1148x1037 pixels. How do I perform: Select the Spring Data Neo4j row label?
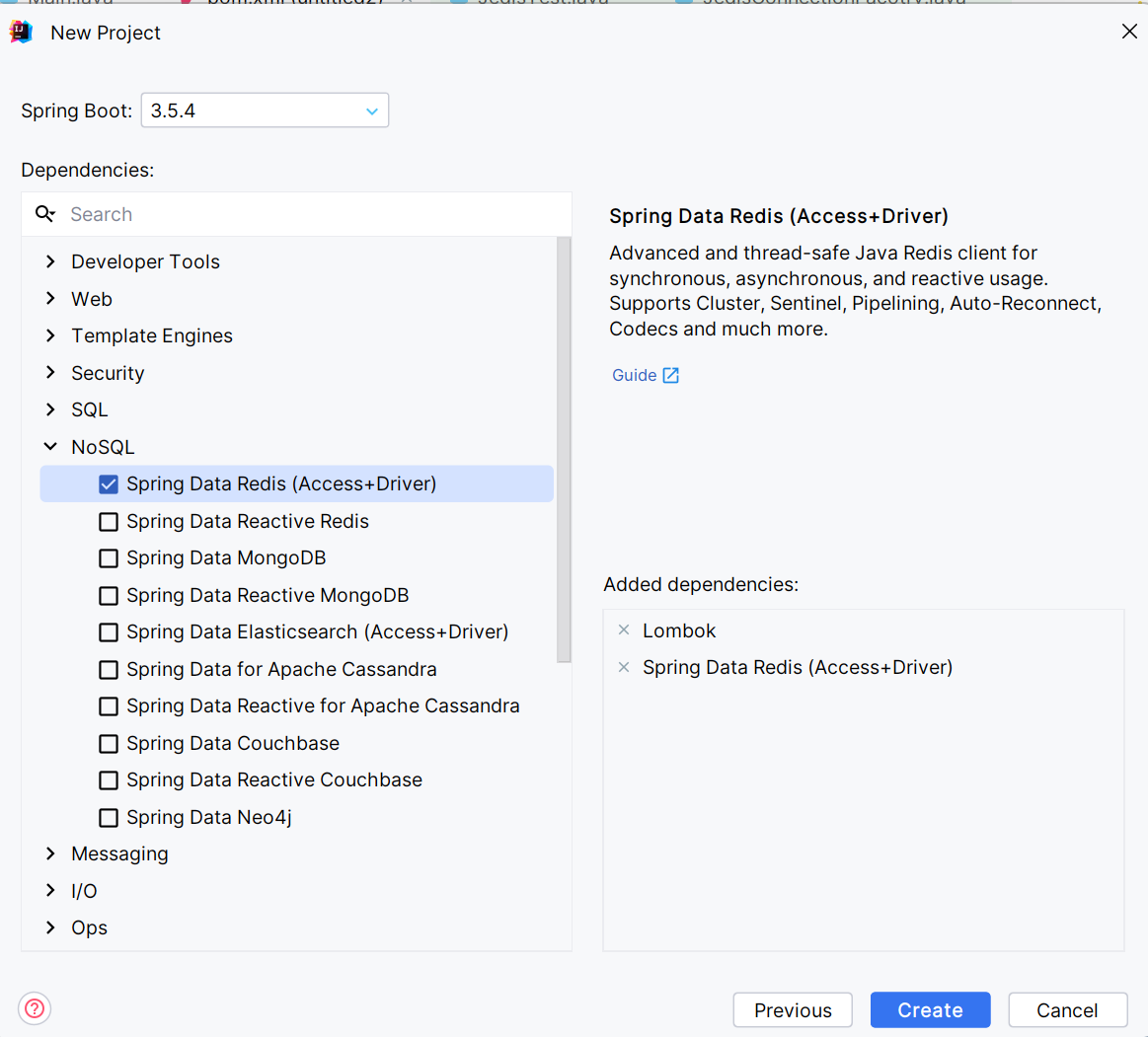(x=209, y=817)
